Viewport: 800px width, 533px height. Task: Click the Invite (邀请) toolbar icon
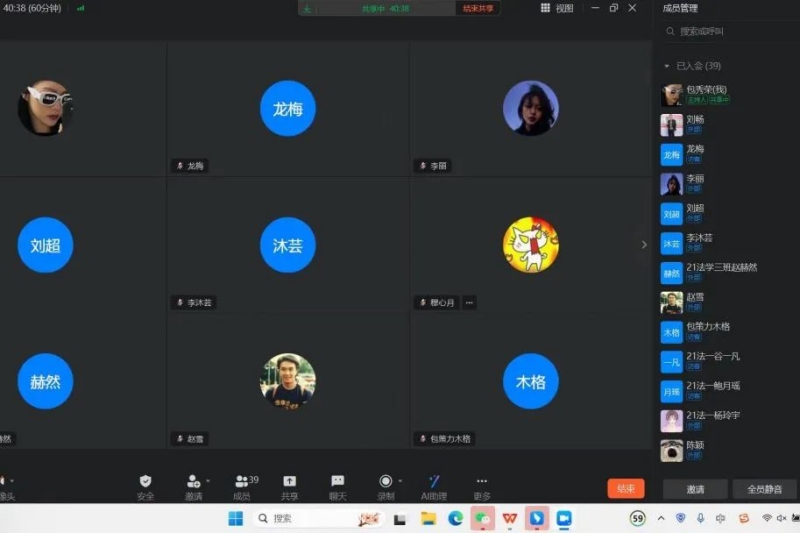193,482
